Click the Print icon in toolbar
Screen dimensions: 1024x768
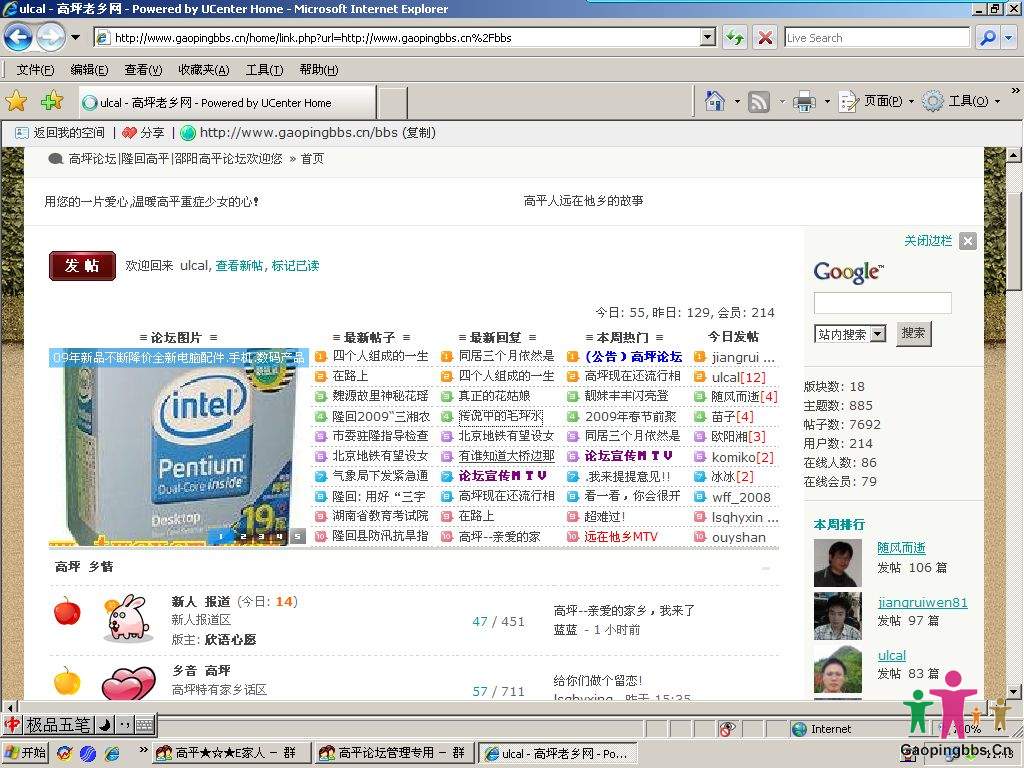[803, 101]
